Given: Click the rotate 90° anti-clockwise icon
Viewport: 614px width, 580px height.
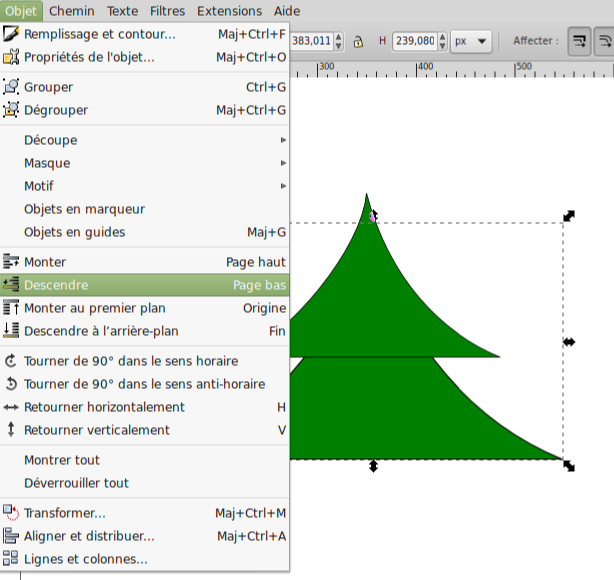Looking at the screenshot, I should (x=11, y=383).
